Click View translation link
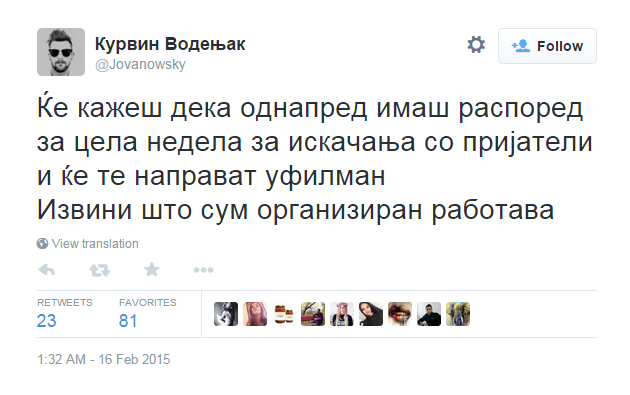 (x=95, y=244)
